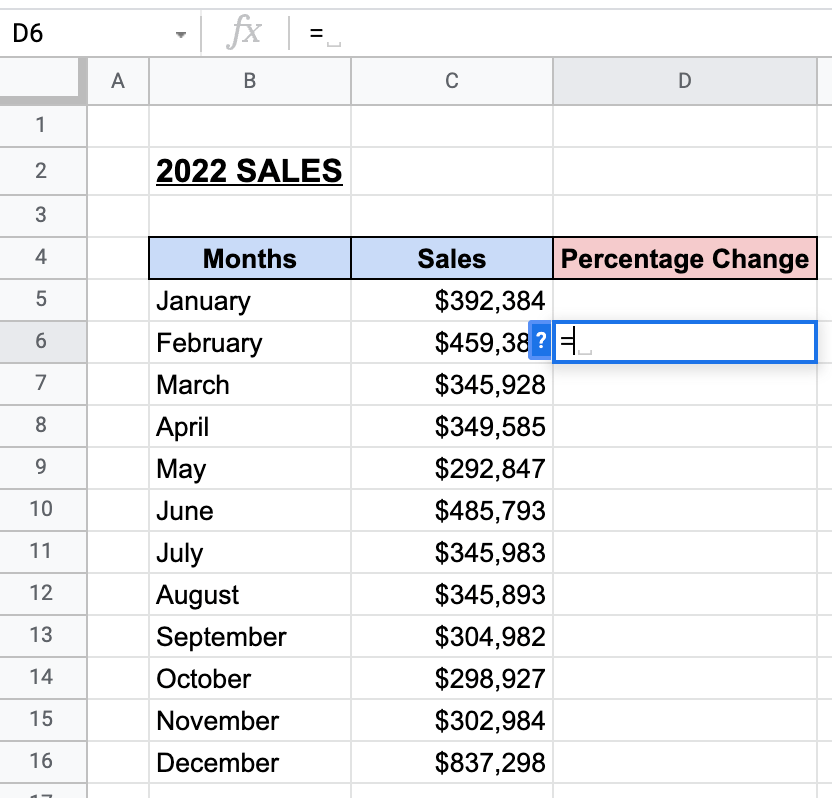Open the Name Box dropdown arrow
The height and width of the screenshot is (798, 832).
(x=181, y=32)
